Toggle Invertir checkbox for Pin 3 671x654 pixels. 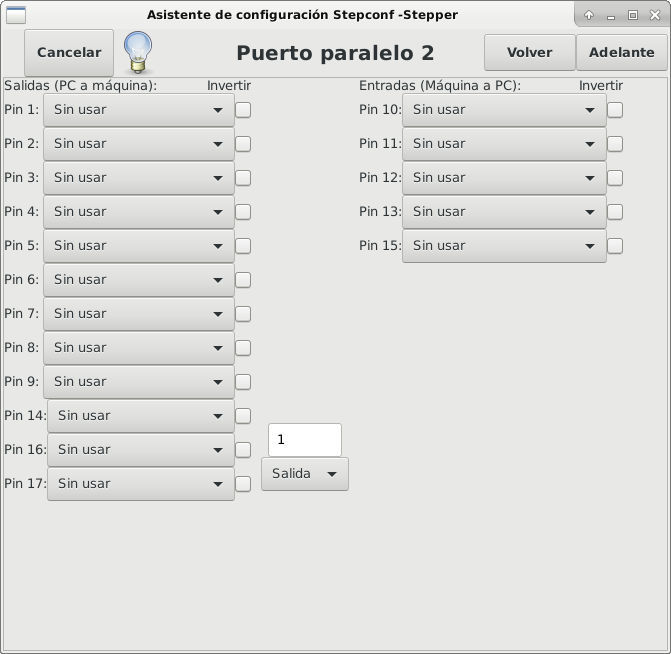tap(243, 178)
